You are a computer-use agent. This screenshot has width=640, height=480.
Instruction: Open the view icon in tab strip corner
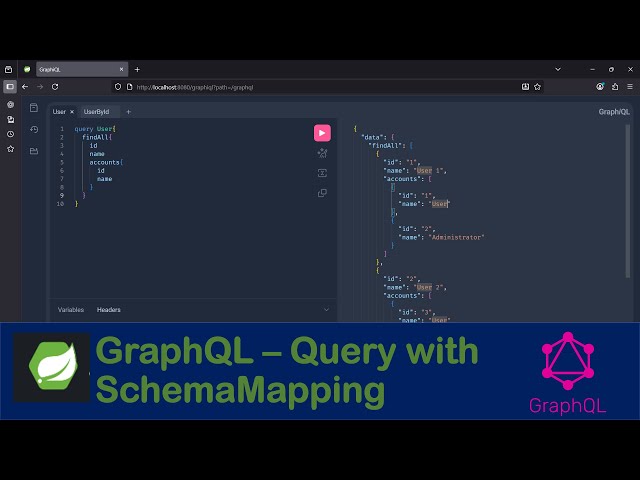[9, 69]
